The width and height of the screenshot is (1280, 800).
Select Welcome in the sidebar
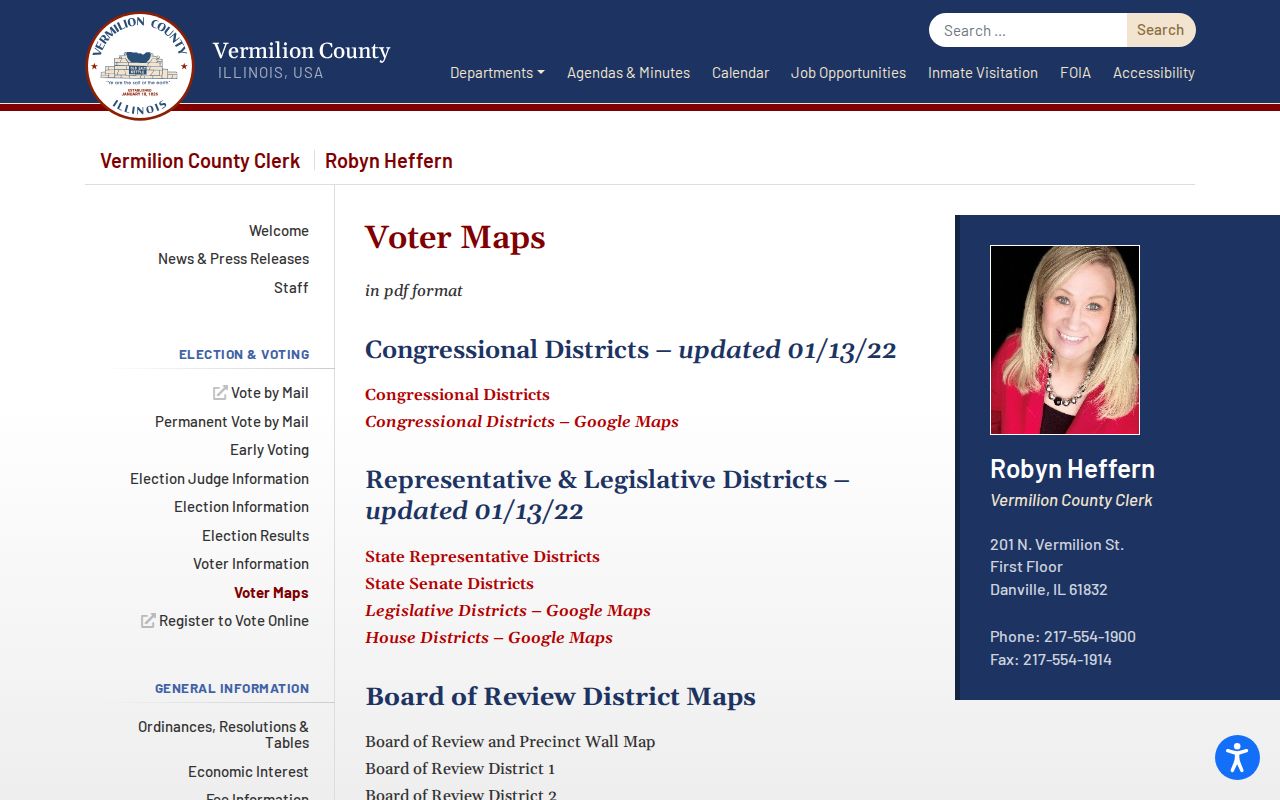[x=279, y=231]
